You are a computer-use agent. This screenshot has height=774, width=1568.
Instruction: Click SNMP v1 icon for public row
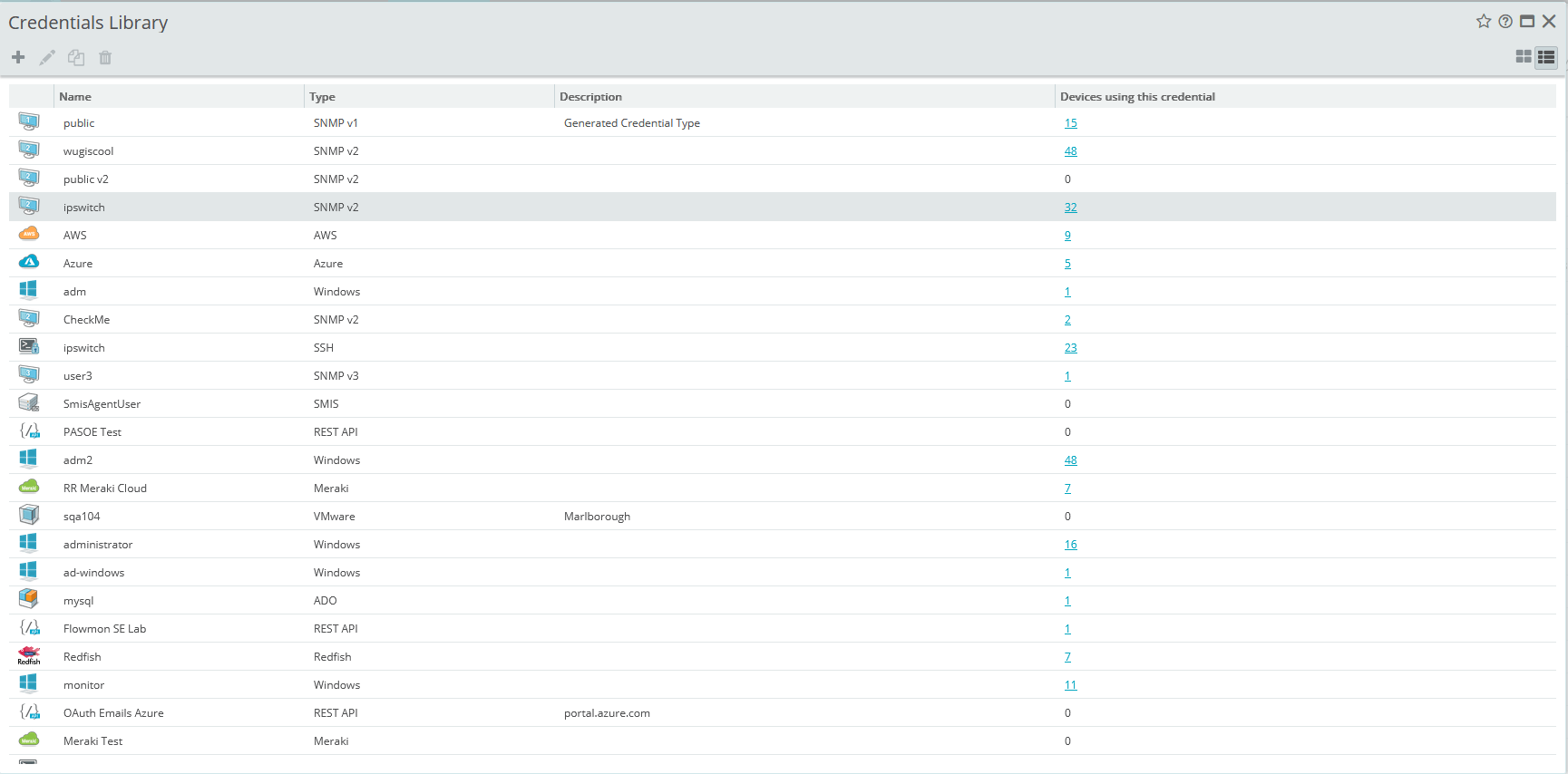(x=29, y=121)
